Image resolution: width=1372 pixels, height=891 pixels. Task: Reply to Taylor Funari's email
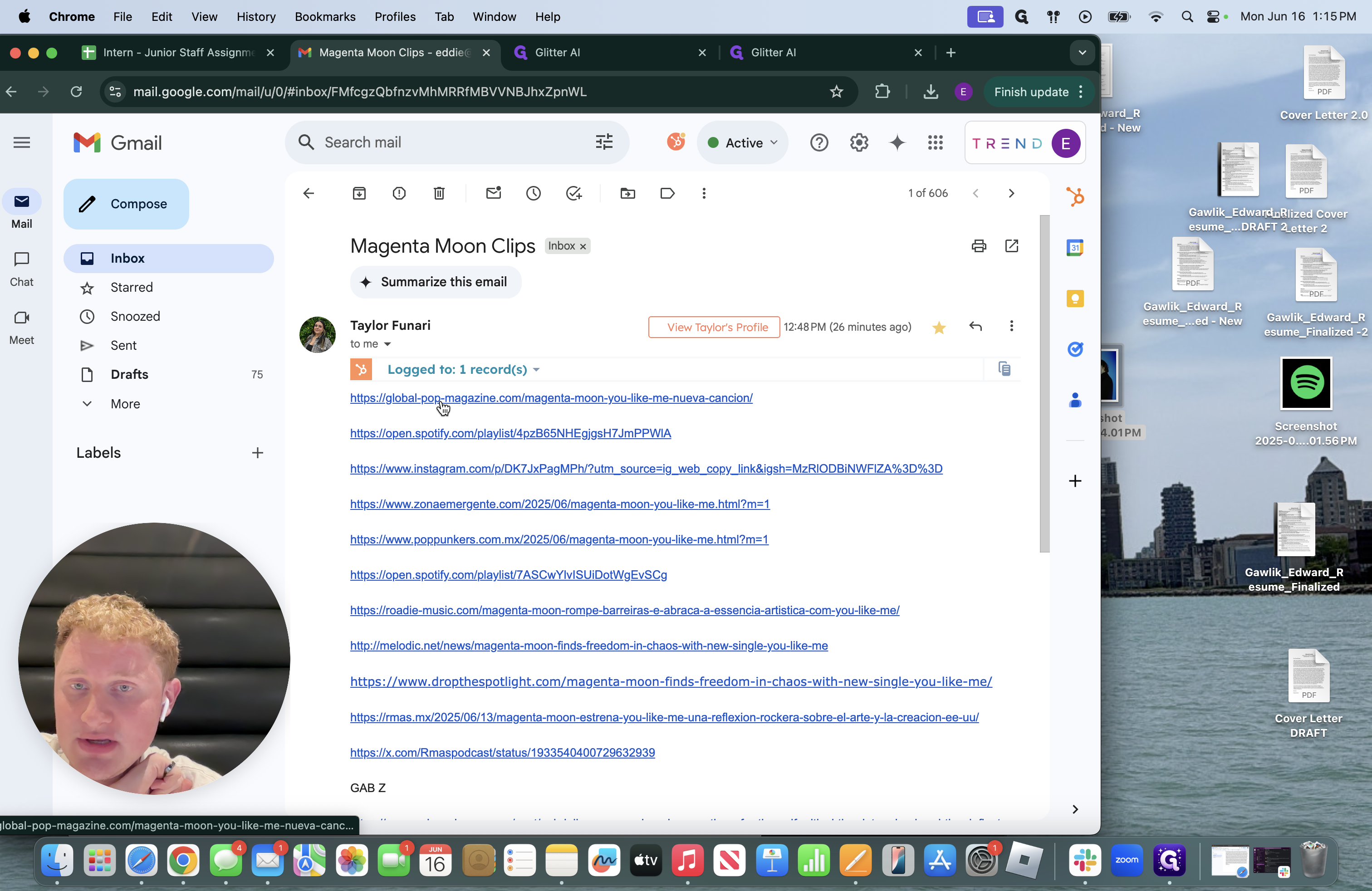tap(975, 326)
